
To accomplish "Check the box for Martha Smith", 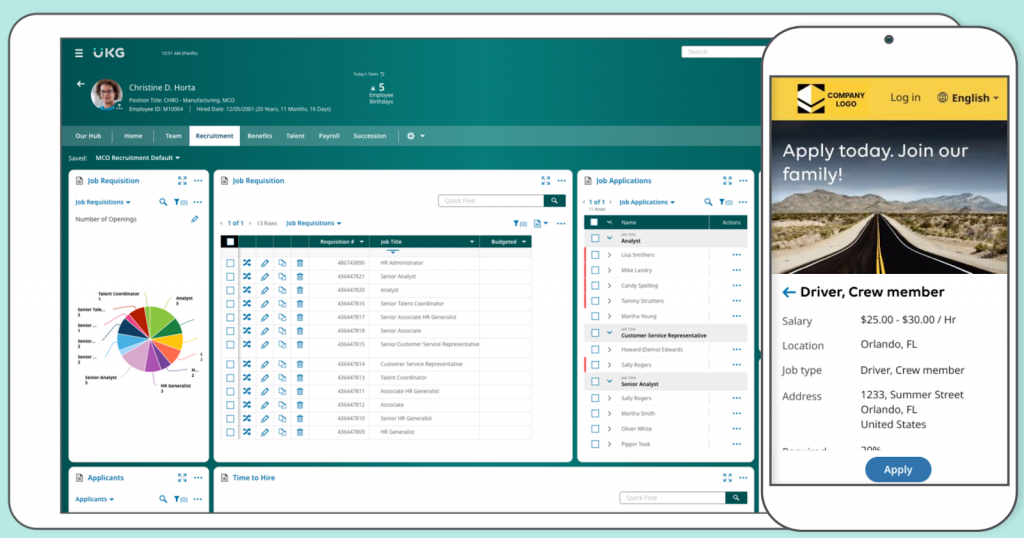I will (595, 414).
